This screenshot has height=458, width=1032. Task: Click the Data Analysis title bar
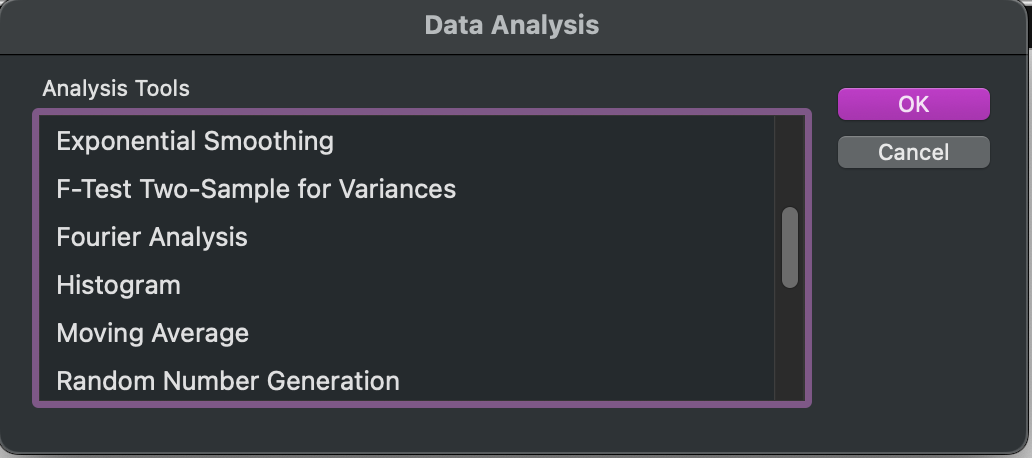coord(512,26)
